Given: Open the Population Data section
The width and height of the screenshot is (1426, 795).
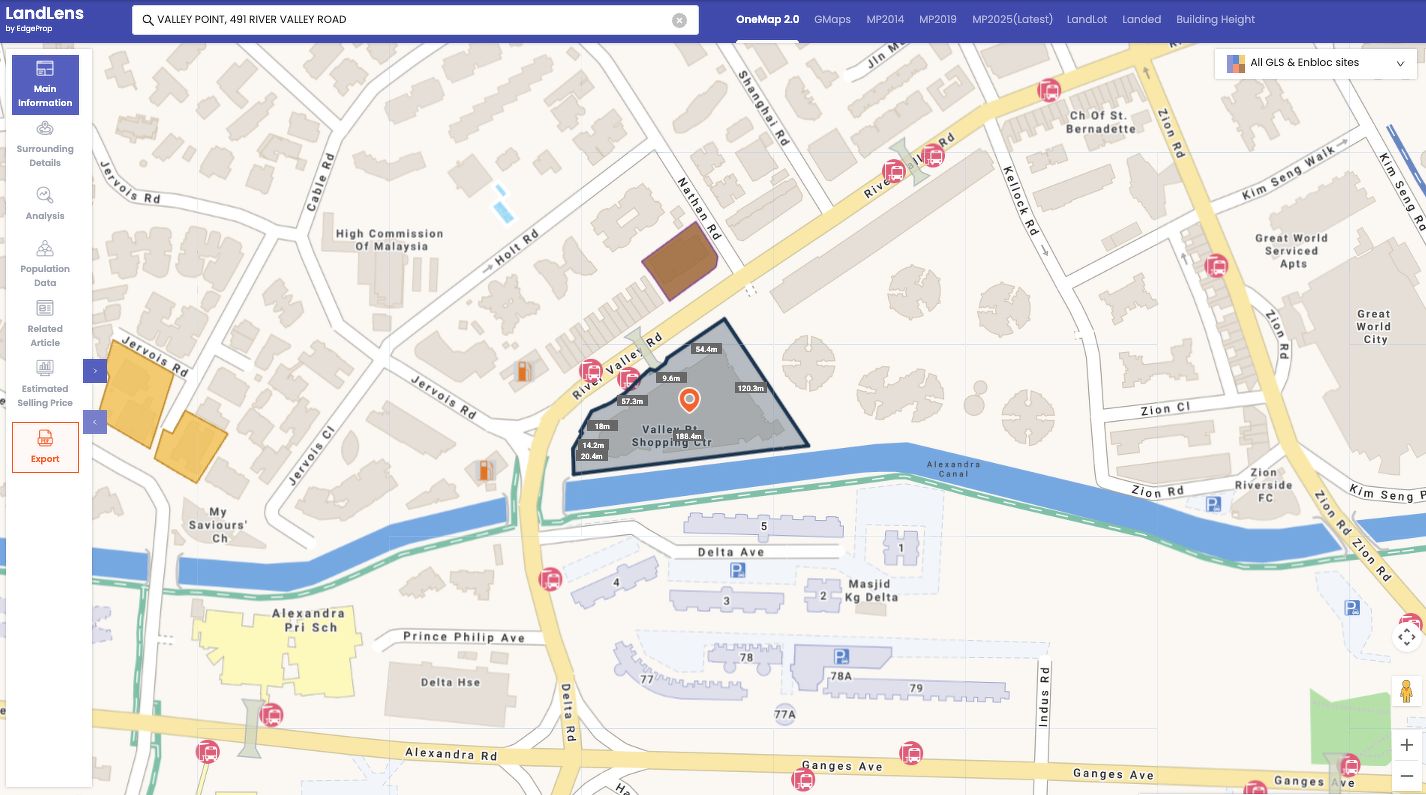Looking at the screenshot, I should (45, 263).
